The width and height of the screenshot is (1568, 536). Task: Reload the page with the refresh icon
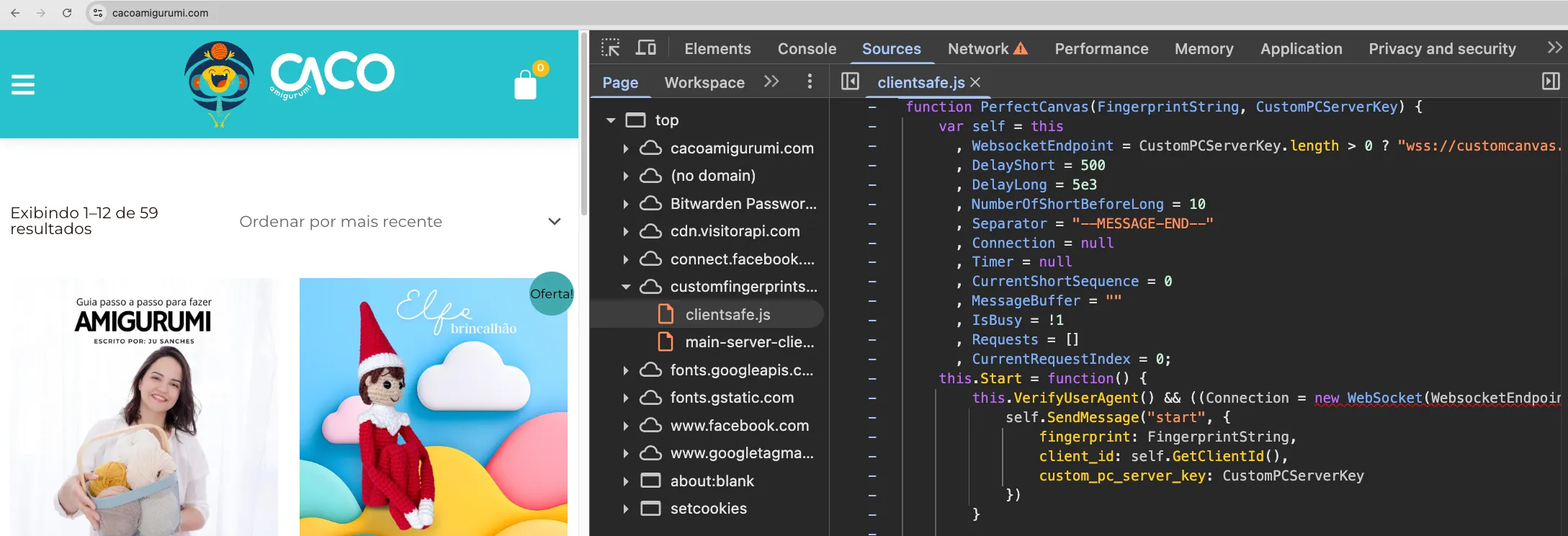(x=67, y=13)
